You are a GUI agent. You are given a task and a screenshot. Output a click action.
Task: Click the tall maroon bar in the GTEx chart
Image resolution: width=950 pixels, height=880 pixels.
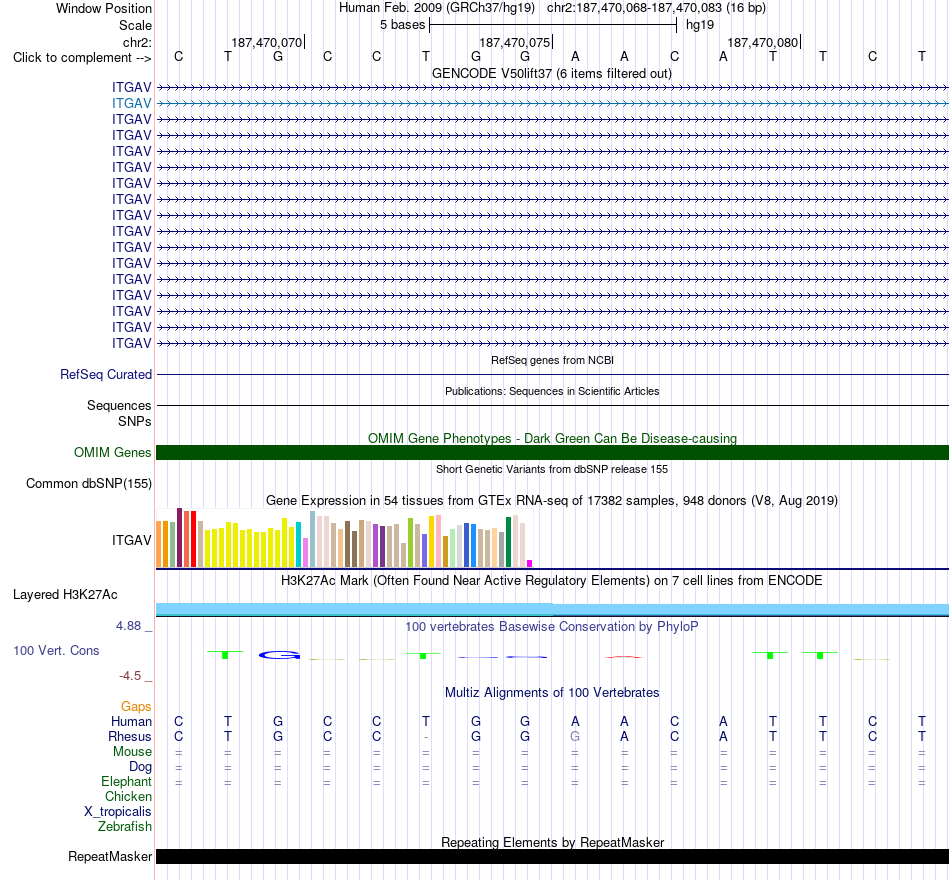click(179, 538)
